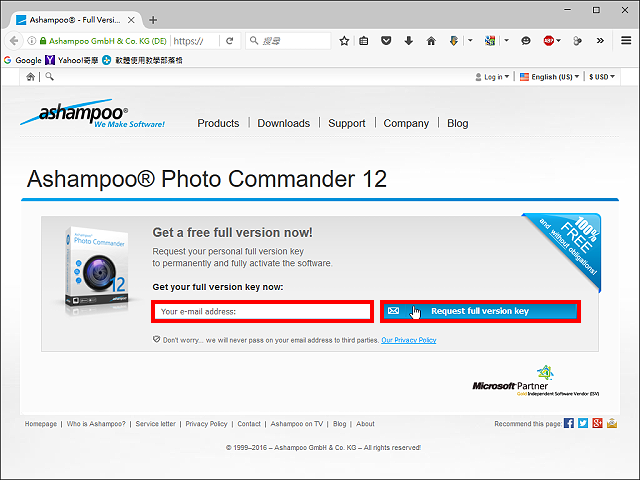The image size is (640, 480).
Task: Expand the download helper dropdown arrow
Action: click(x=470, y=41)
